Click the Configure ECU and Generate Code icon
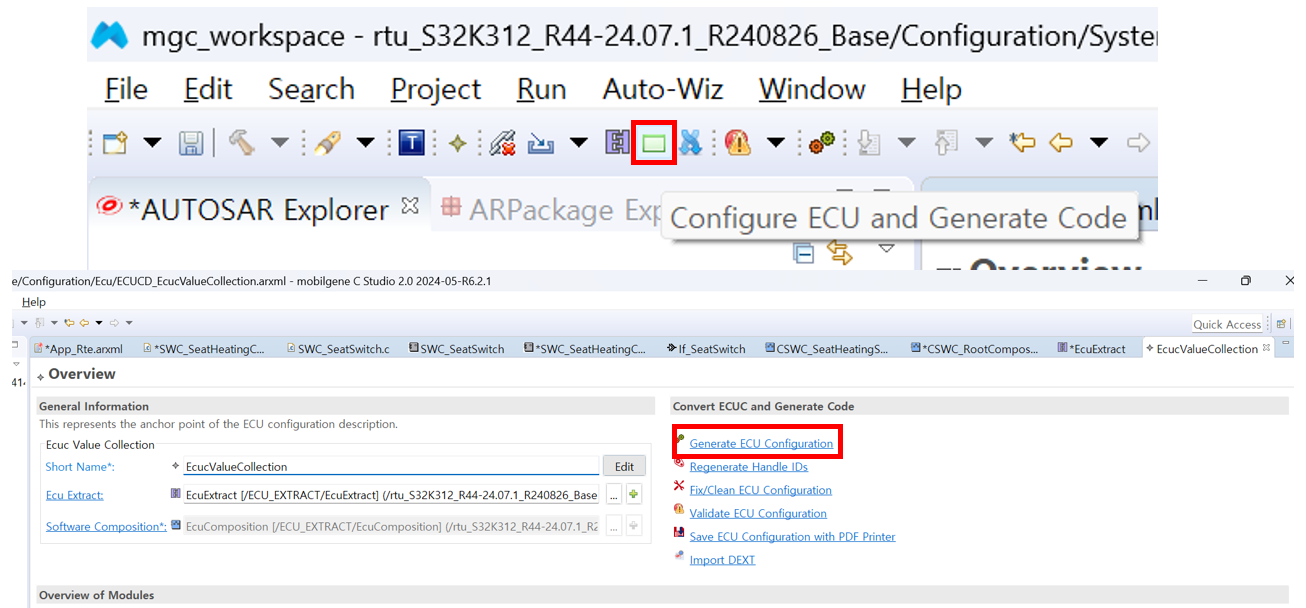The height and width of the screenshot is (608, 1306). tap(654, 143)
